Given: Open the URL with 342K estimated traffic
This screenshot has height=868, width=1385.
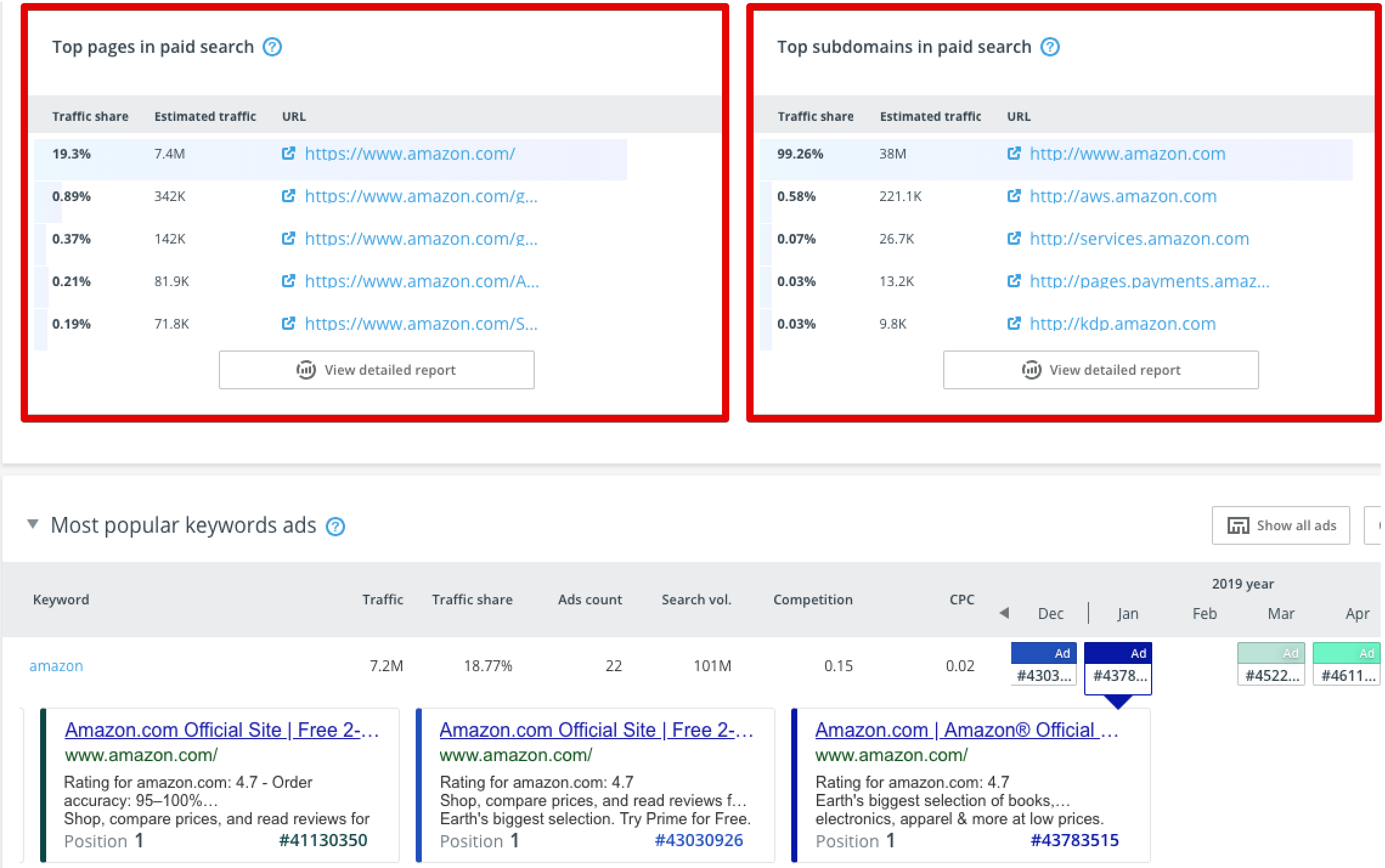Looking at the screenshot, I should 421,196.
